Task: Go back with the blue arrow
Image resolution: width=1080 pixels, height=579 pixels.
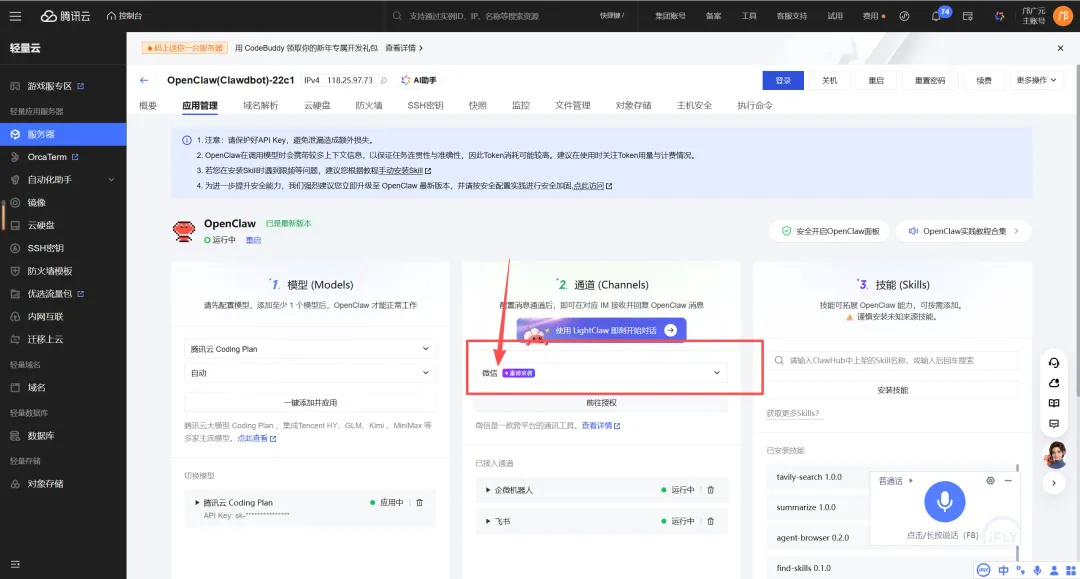Action: (x=144, y=81)
